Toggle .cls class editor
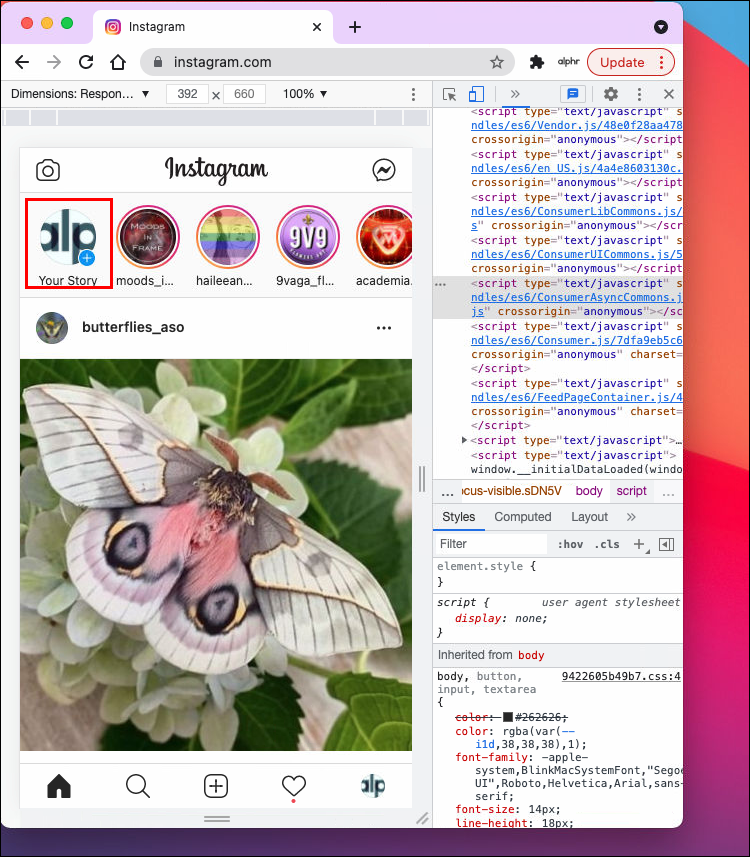The width and height of the screenshot is (750, 857). 607,544
